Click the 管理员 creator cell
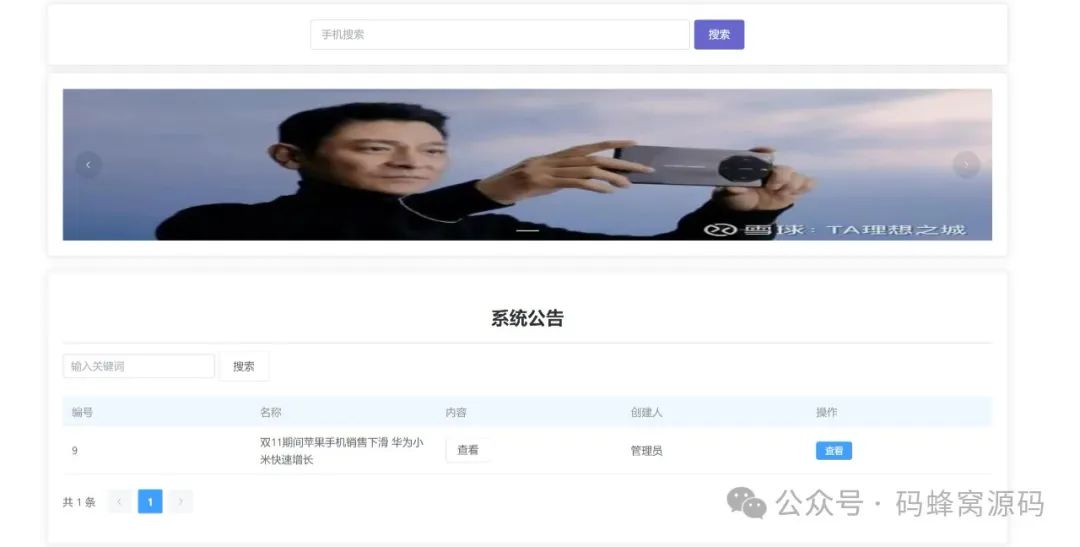Image resolution: width=1080 pixels, height=547 pixels. click(x=646, y=451)
